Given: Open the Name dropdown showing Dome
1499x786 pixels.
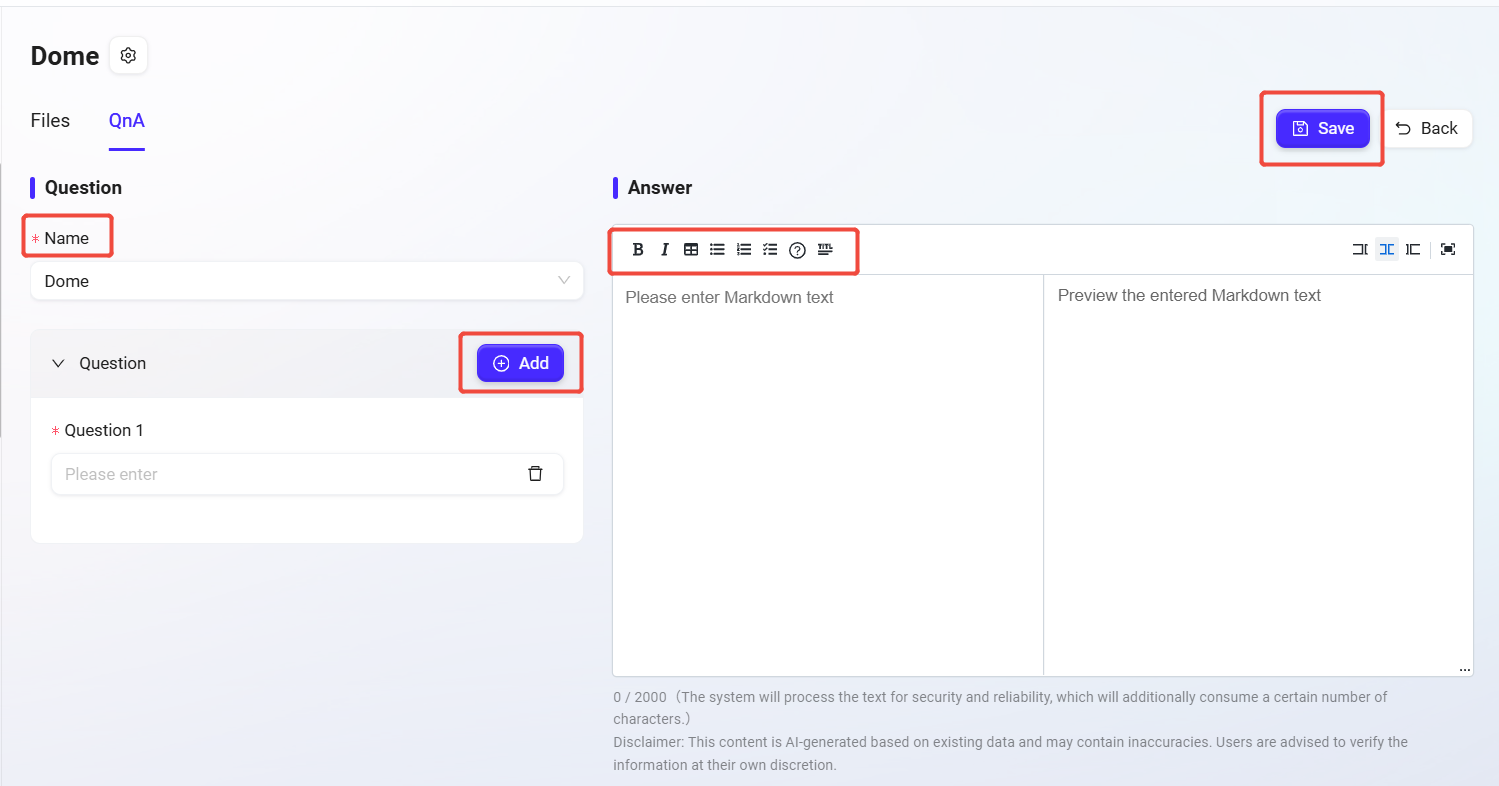Looking at the screenshot, I should tap(306, 281).
